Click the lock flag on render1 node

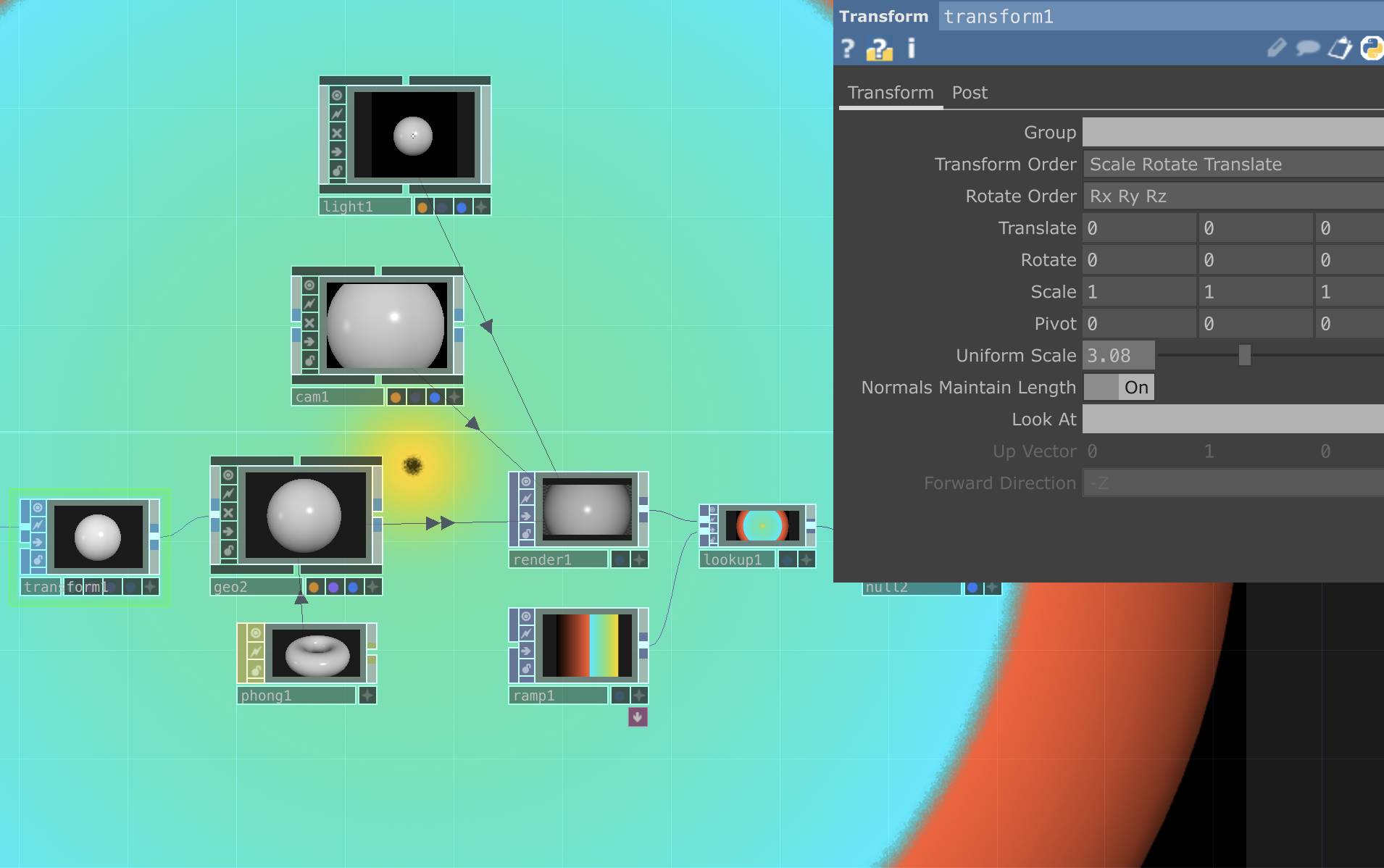[x=526, y=534]
